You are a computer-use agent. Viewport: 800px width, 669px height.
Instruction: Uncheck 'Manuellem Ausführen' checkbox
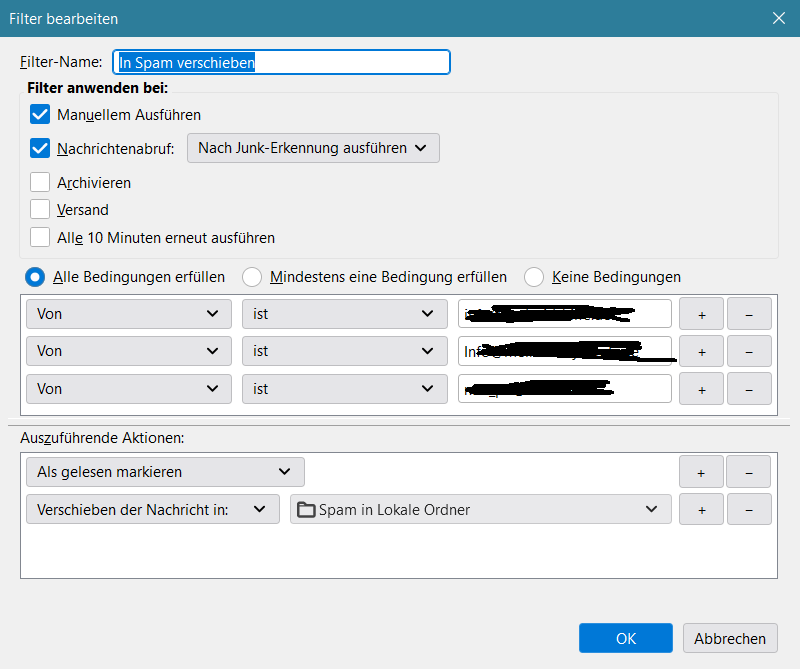tap(40, 114)
